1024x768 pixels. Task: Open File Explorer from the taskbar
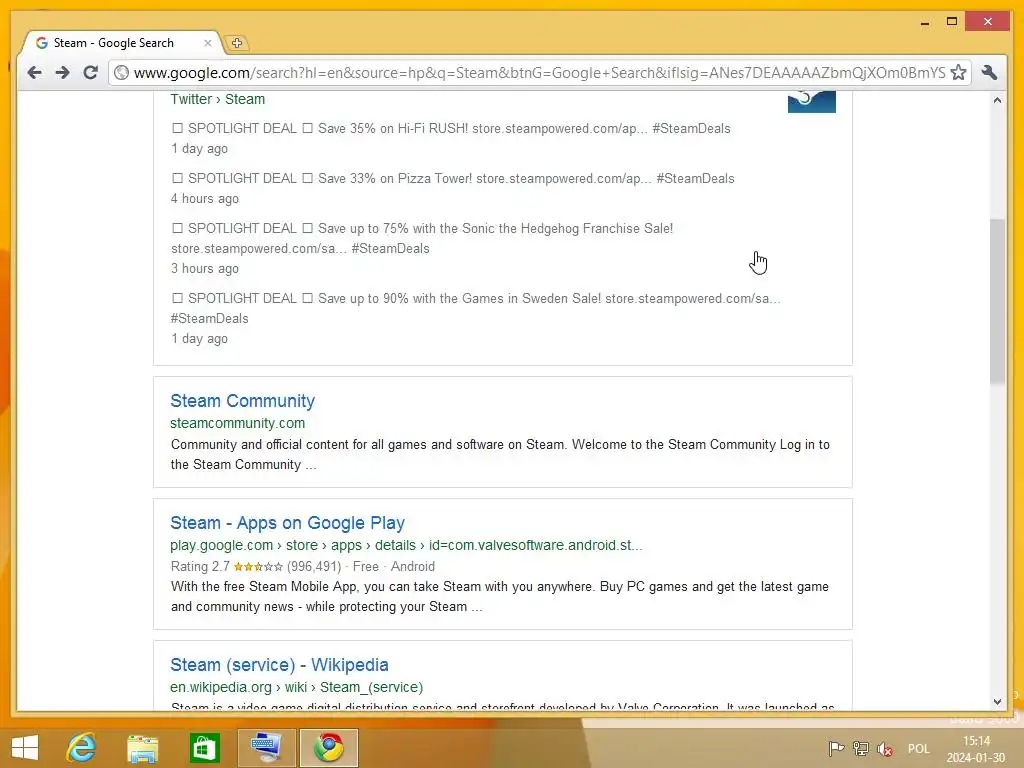tap(142, 748)
